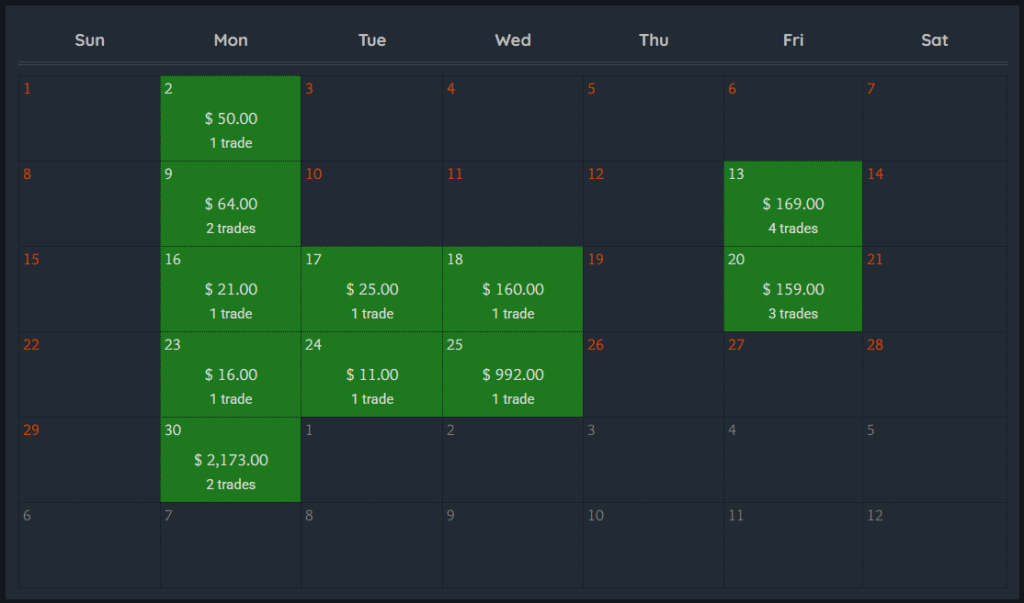The image size is (1024, 603).
Task: Click day 24 showing $11.00
Action: (371, 375)
